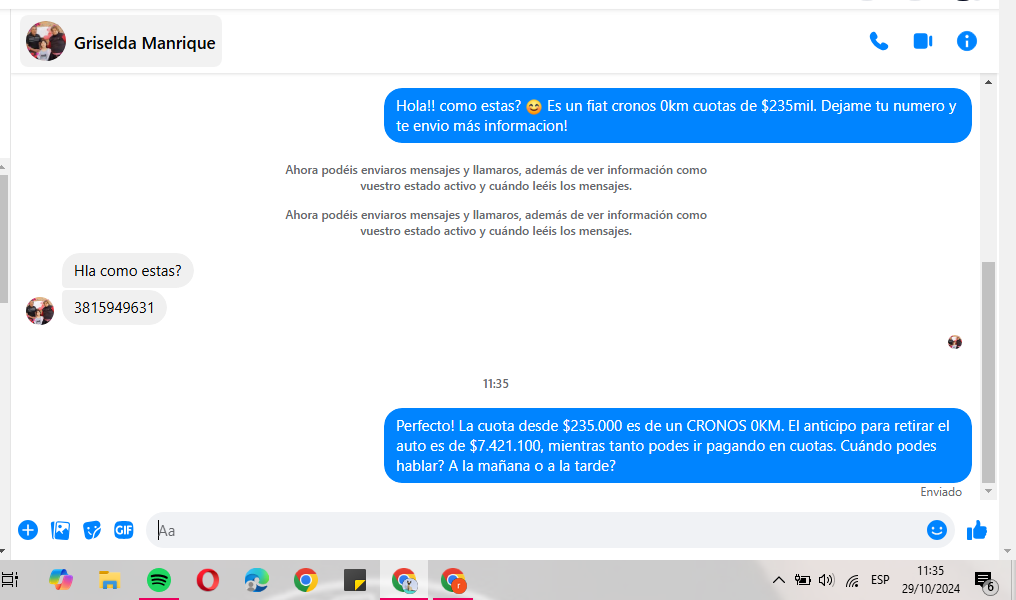Click the 11:35 chat timestamp

[x=496, y=384]
